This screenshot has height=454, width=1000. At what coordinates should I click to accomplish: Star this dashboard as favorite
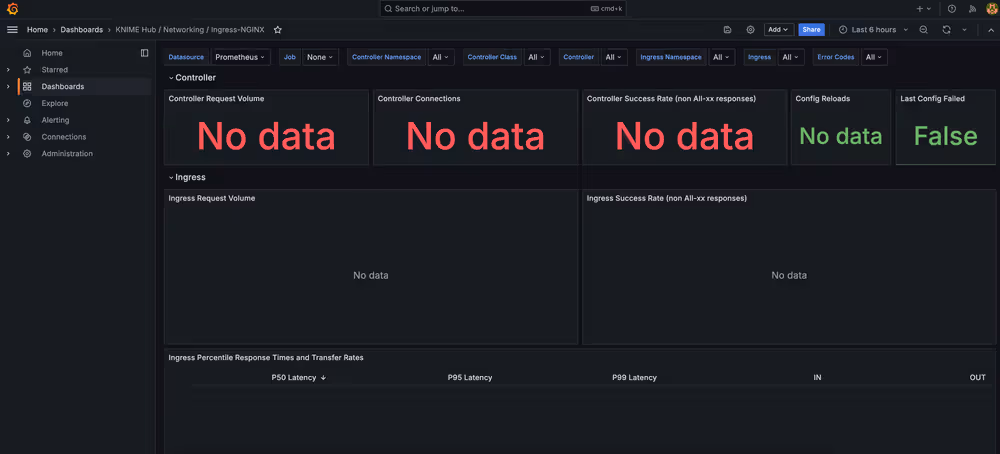pos(277,30)
